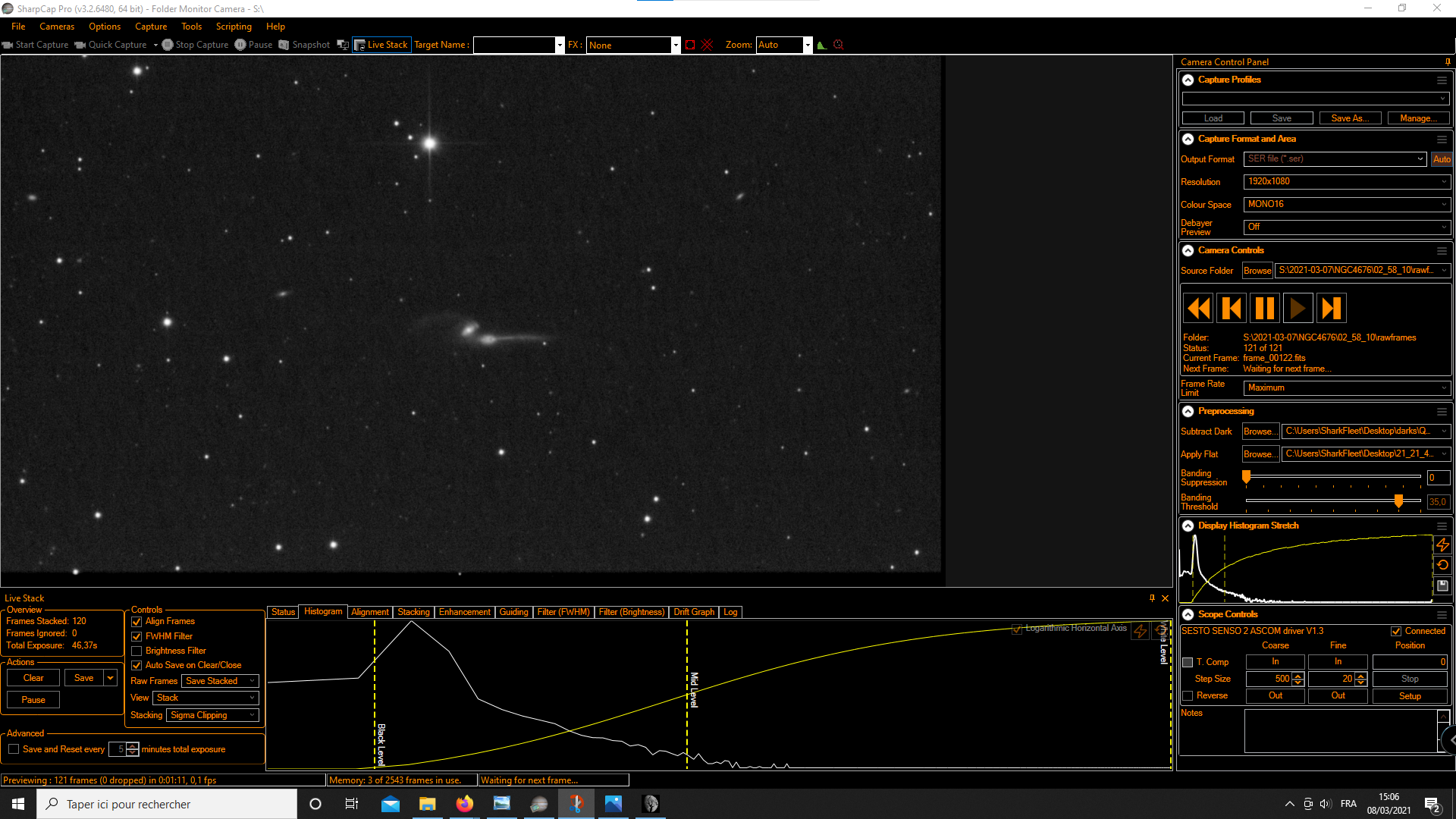This screenshot has height=819, width=1456.
Task: Click Save As in Capture Profiles
Action: (x=1350, y=118)
